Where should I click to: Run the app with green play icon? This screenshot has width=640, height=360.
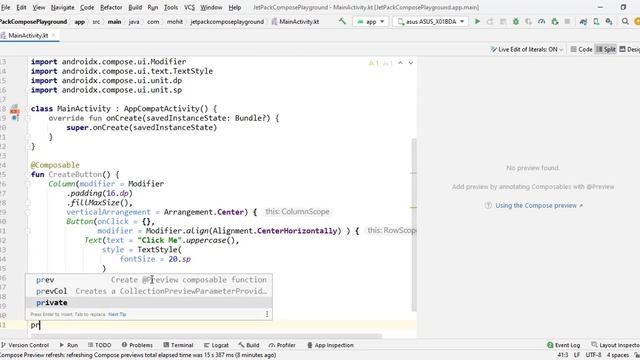477,21
